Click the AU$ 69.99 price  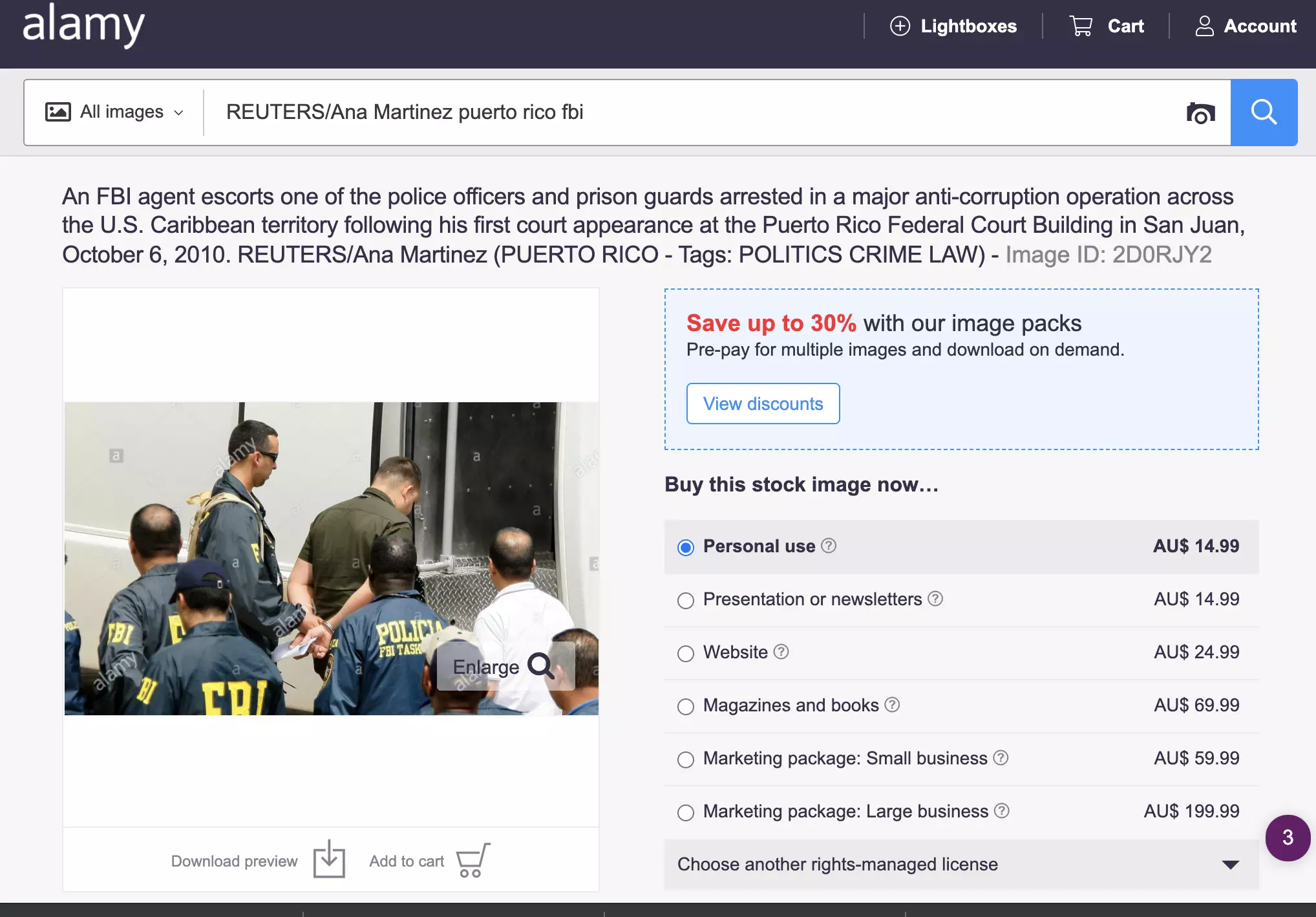point(1196,705)
